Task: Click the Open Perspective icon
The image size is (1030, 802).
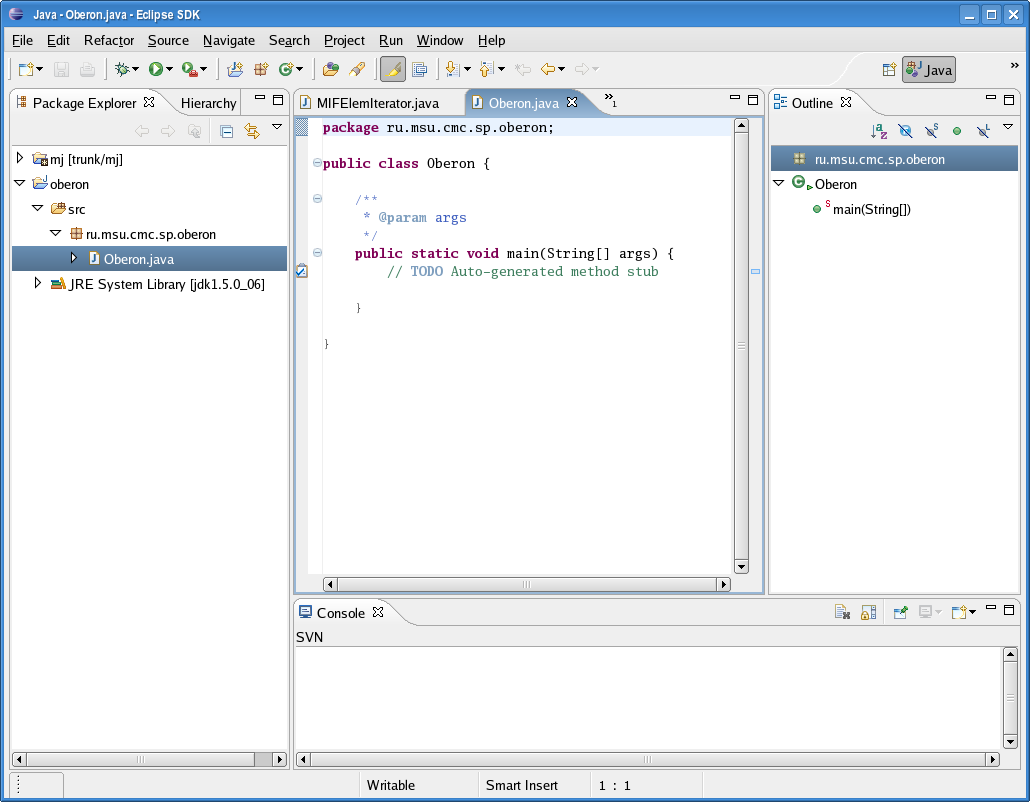Action: pos(888,69)
